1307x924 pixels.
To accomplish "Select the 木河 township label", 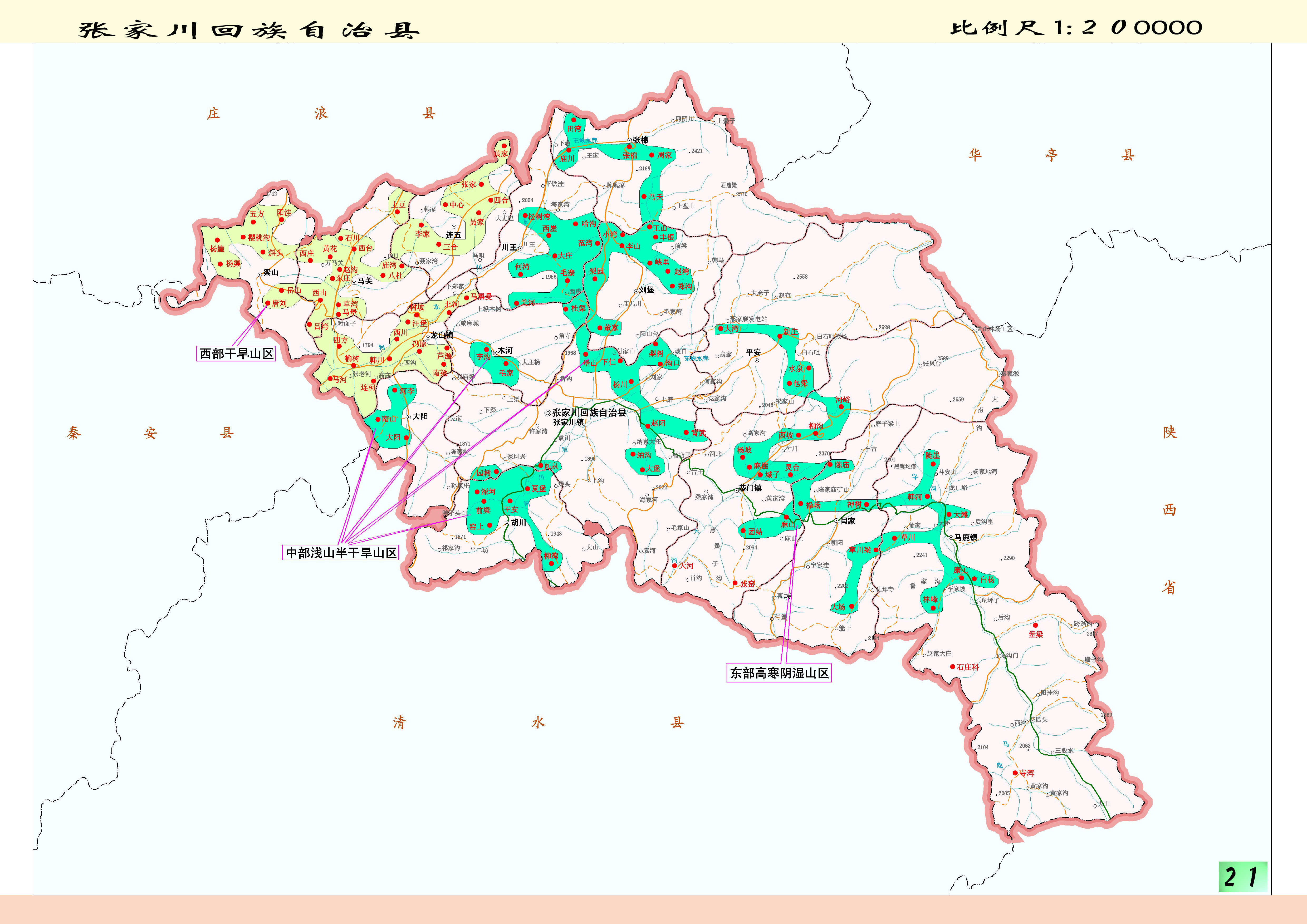I will pyautogui.click(x=505, y=351).
